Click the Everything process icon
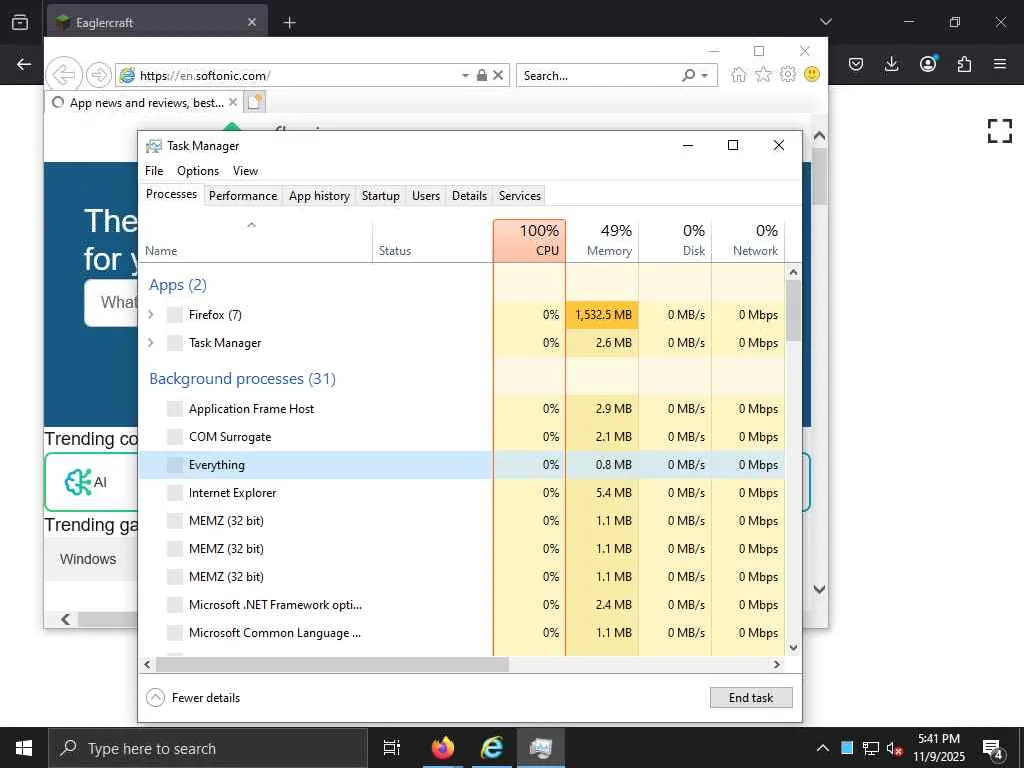The image size is (1024, 768). click(174, 465)
